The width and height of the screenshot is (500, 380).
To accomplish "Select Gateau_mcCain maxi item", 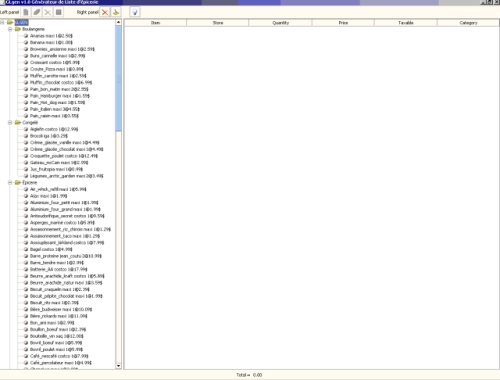I will coord(59,162).
